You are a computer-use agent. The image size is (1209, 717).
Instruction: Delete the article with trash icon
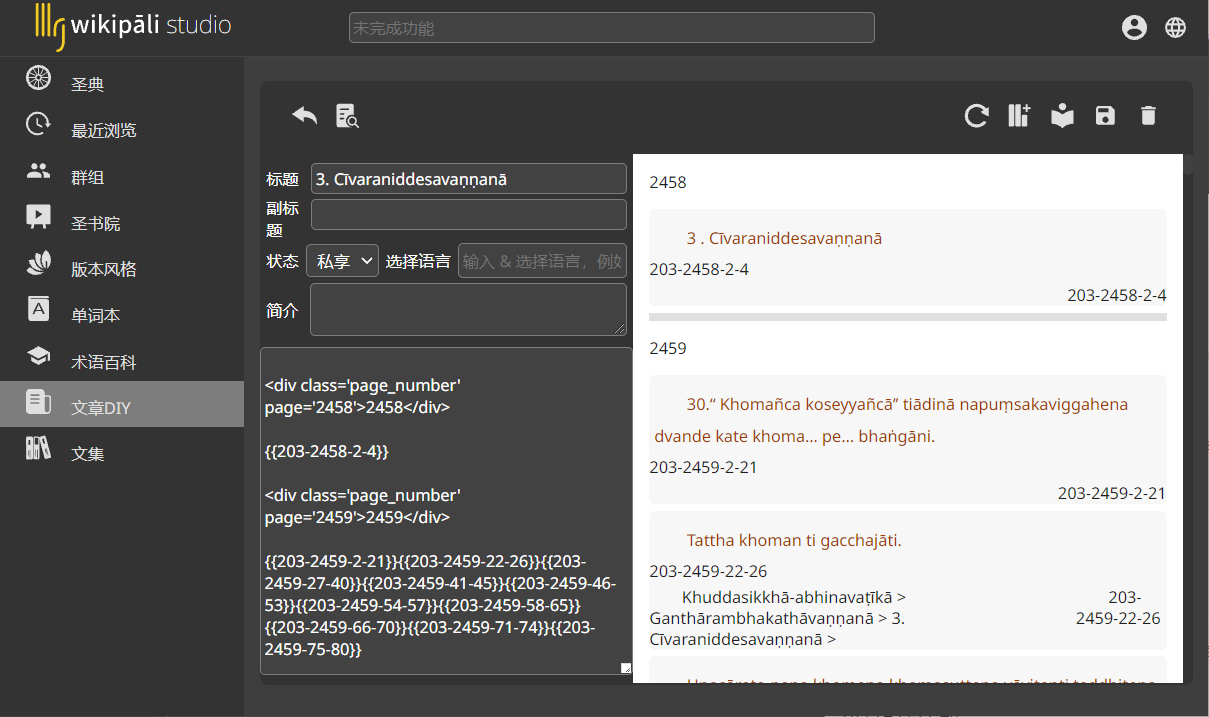pyautogui.click(x=1148, y=116)
